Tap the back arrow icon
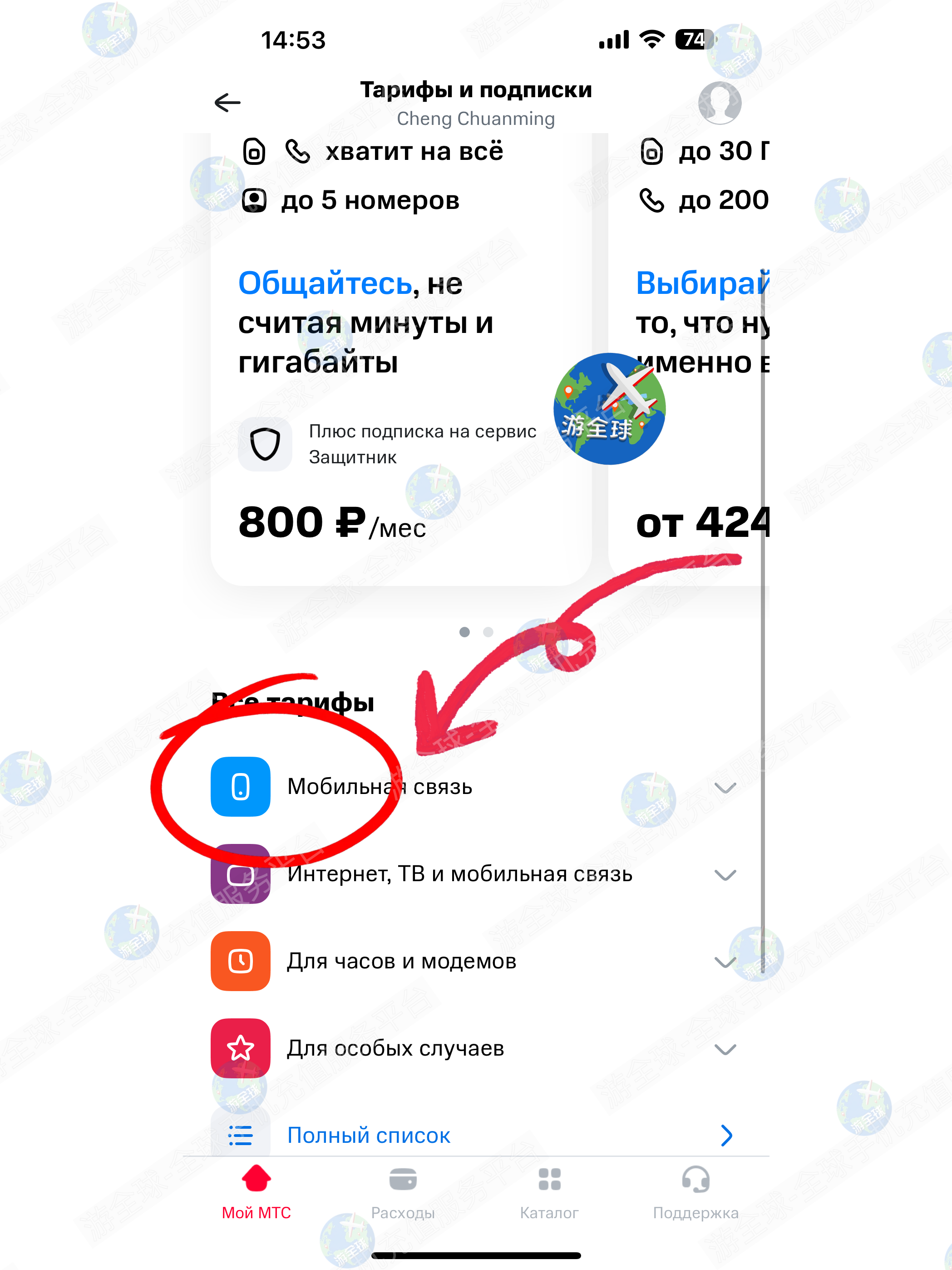The image size is (952, 1270). pyautogui.click(x=227, y=103)
